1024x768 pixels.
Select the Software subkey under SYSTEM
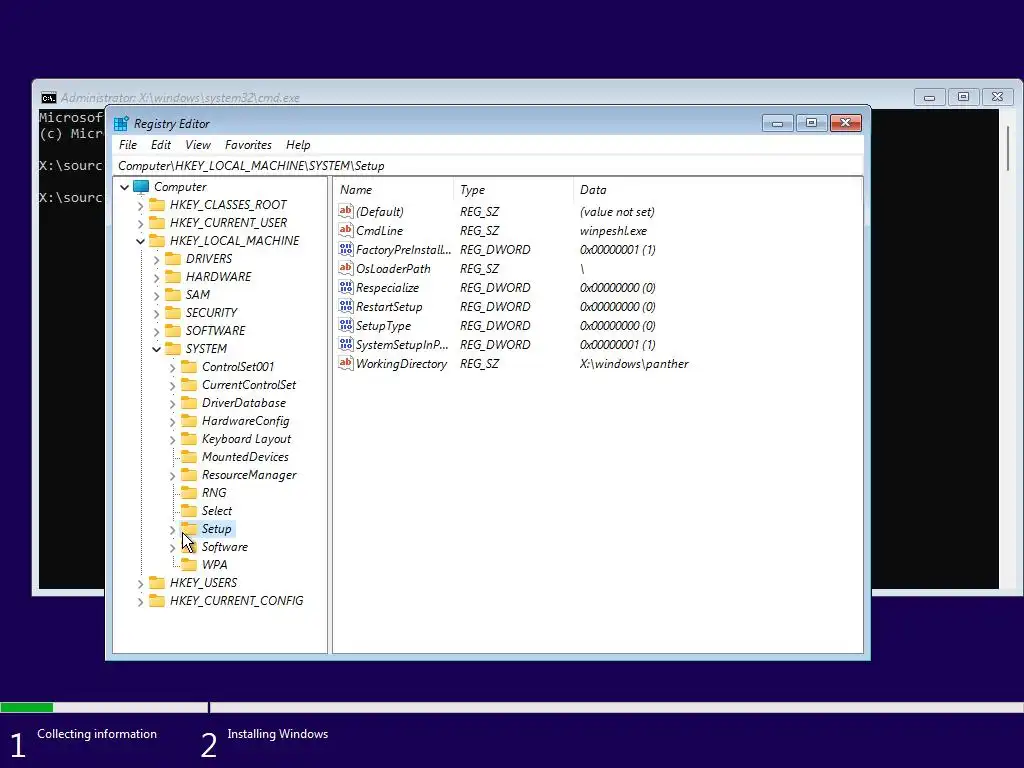[x=225, y=547]
